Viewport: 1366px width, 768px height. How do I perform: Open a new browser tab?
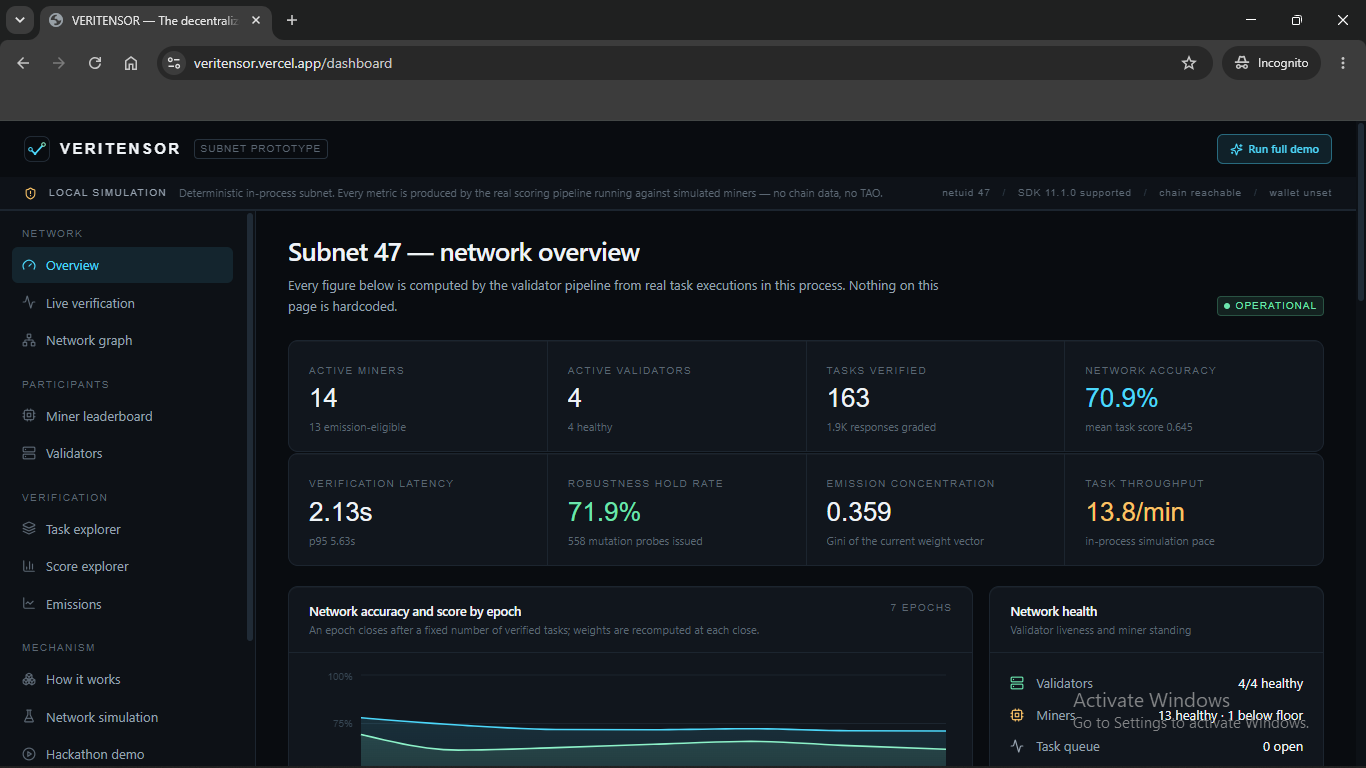click(x=292, y=20)
